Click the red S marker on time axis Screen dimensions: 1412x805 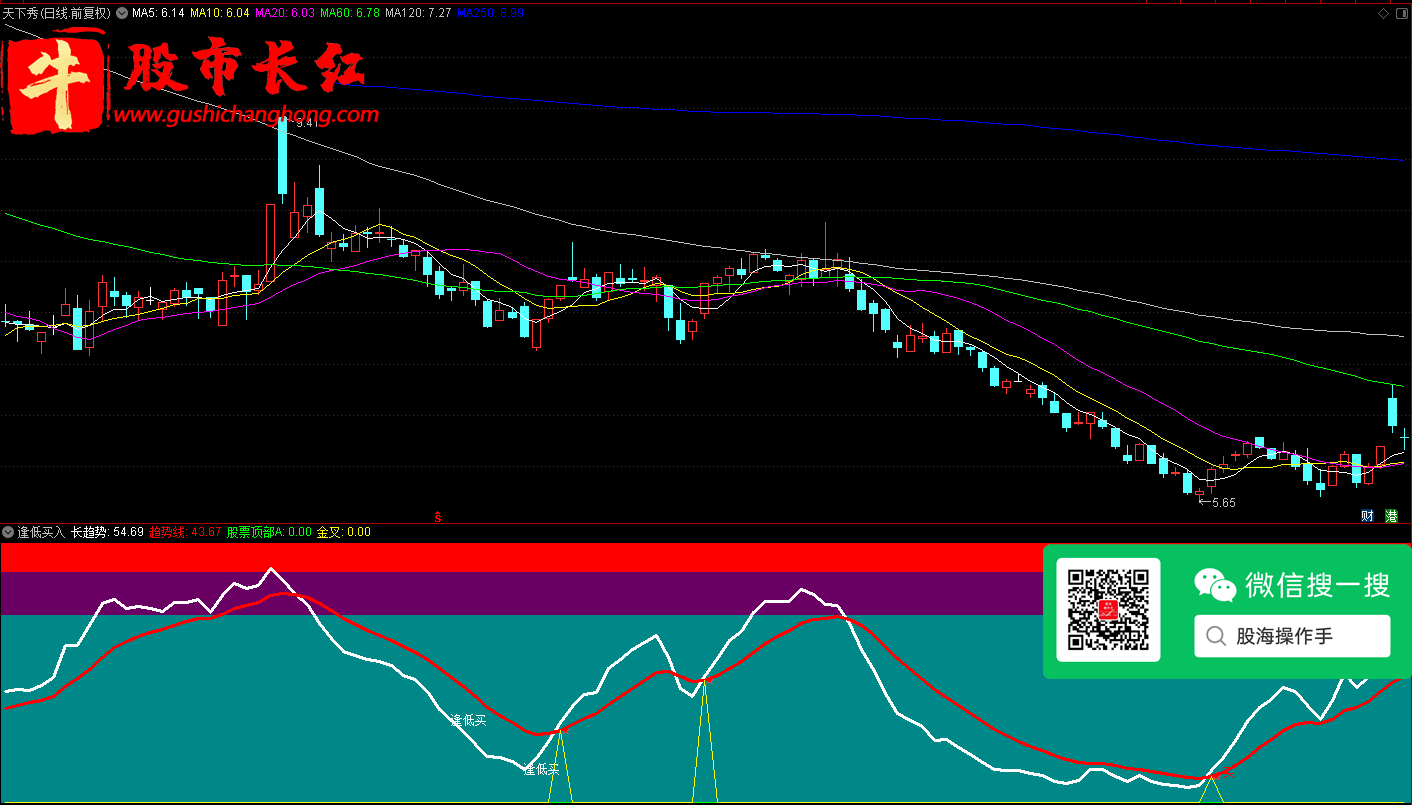[438, 516]
